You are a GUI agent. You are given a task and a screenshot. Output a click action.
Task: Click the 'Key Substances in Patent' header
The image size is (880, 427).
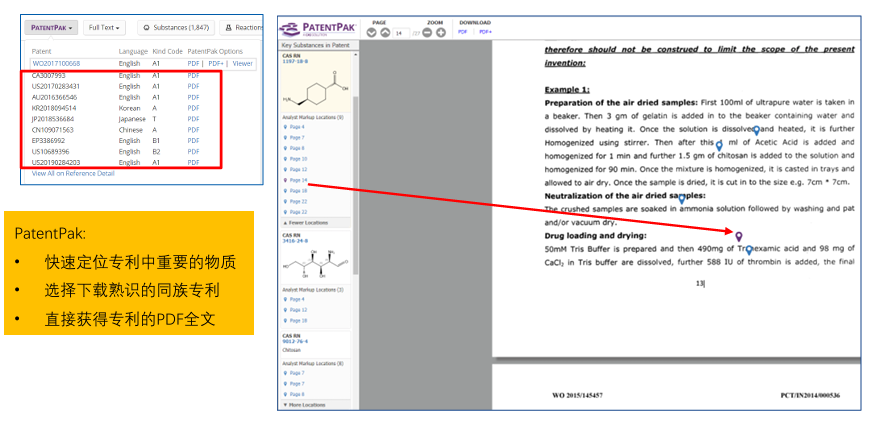click(x=315, y=45)
